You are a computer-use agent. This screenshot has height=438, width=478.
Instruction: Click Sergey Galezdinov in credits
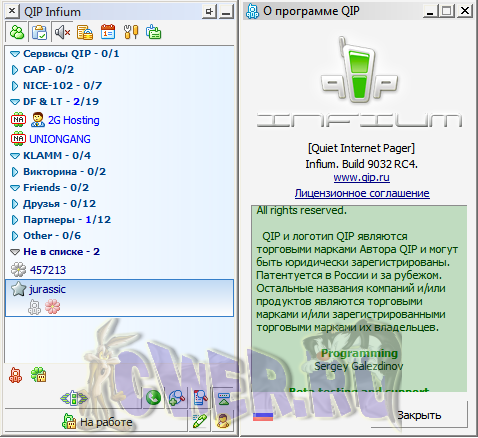[x=359, y=366]
